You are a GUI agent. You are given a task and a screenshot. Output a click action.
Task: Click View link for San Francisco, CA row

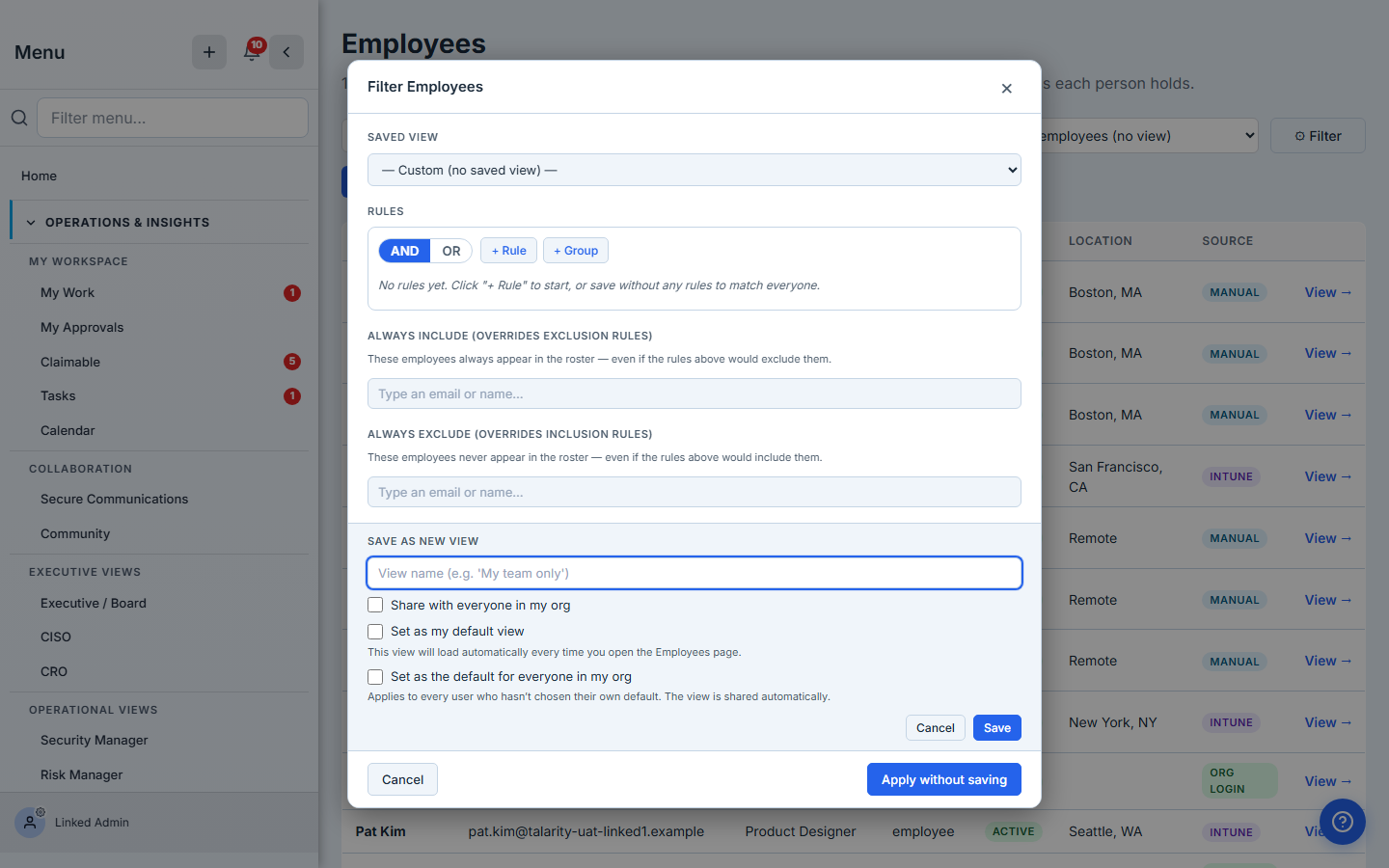1328,476
